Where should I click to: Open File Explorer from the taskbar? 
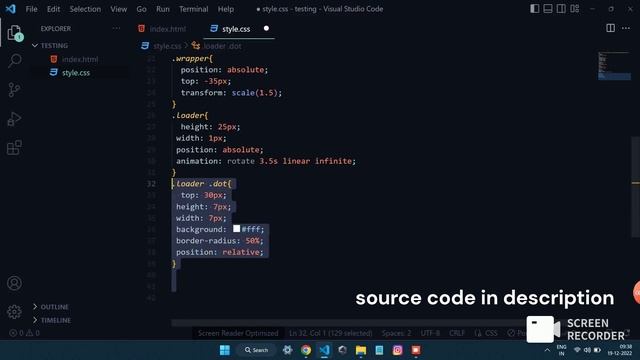tap(361, 350)
